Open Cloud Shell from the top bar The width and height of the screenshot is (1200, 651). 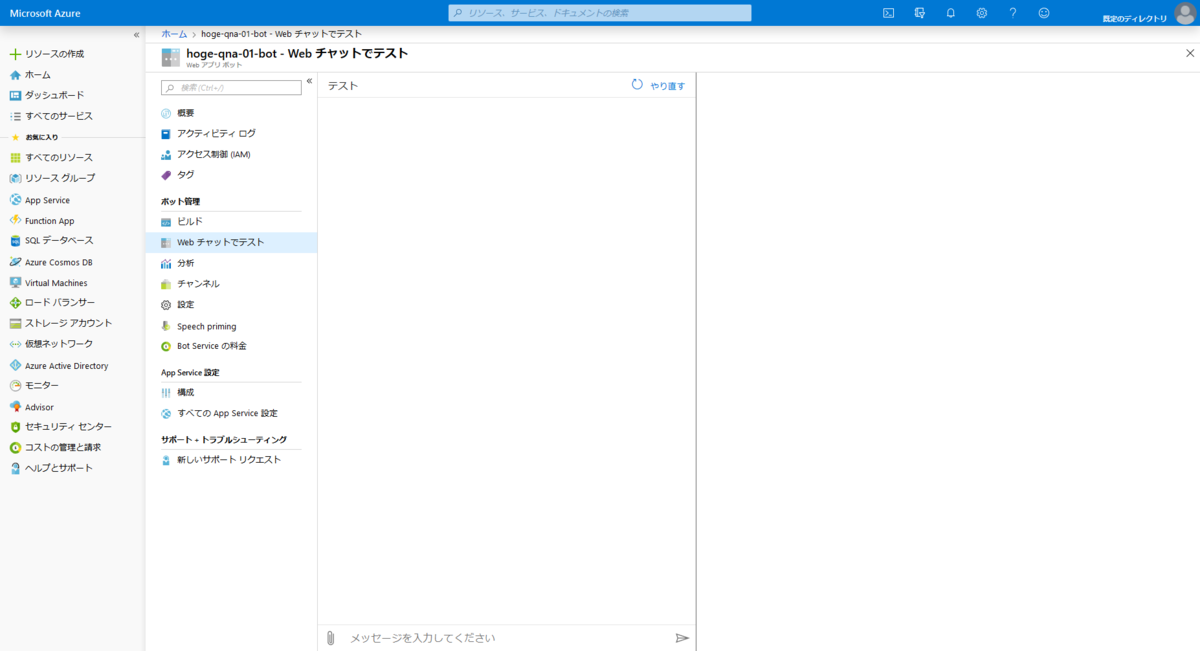(888, 13)
